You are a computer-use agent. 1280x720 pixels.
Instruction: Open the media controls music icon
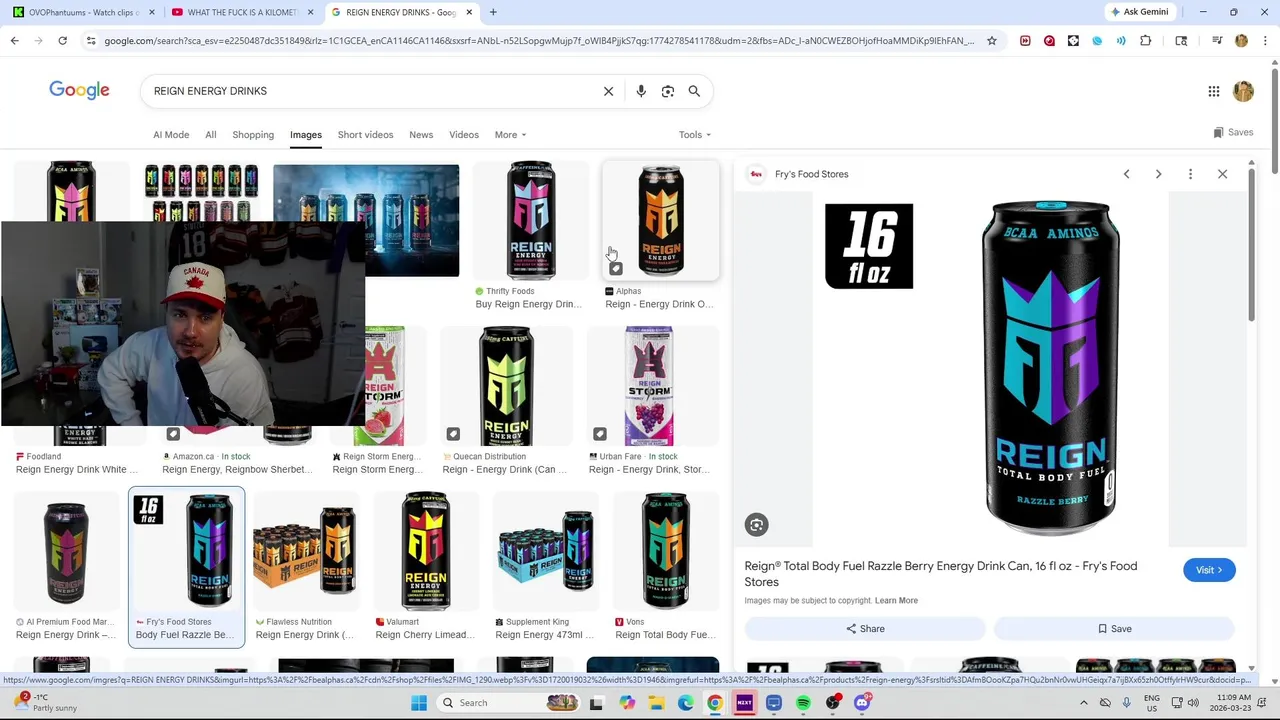pos(1217,41)
